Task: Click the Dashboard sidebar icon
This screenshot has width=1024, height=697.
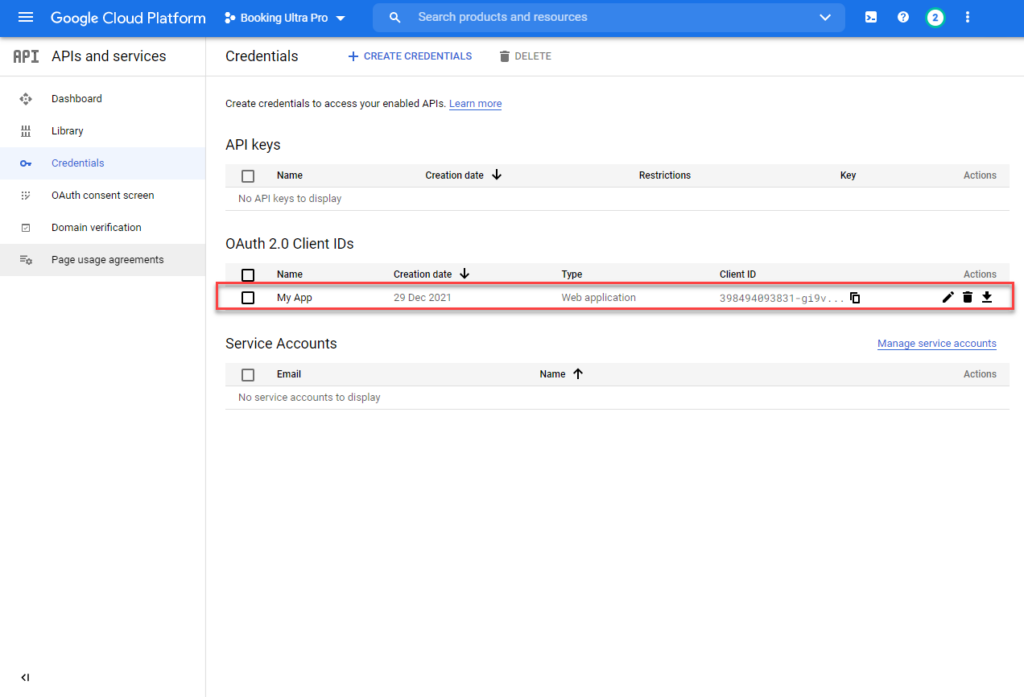Action: click(x=25, y=99)
